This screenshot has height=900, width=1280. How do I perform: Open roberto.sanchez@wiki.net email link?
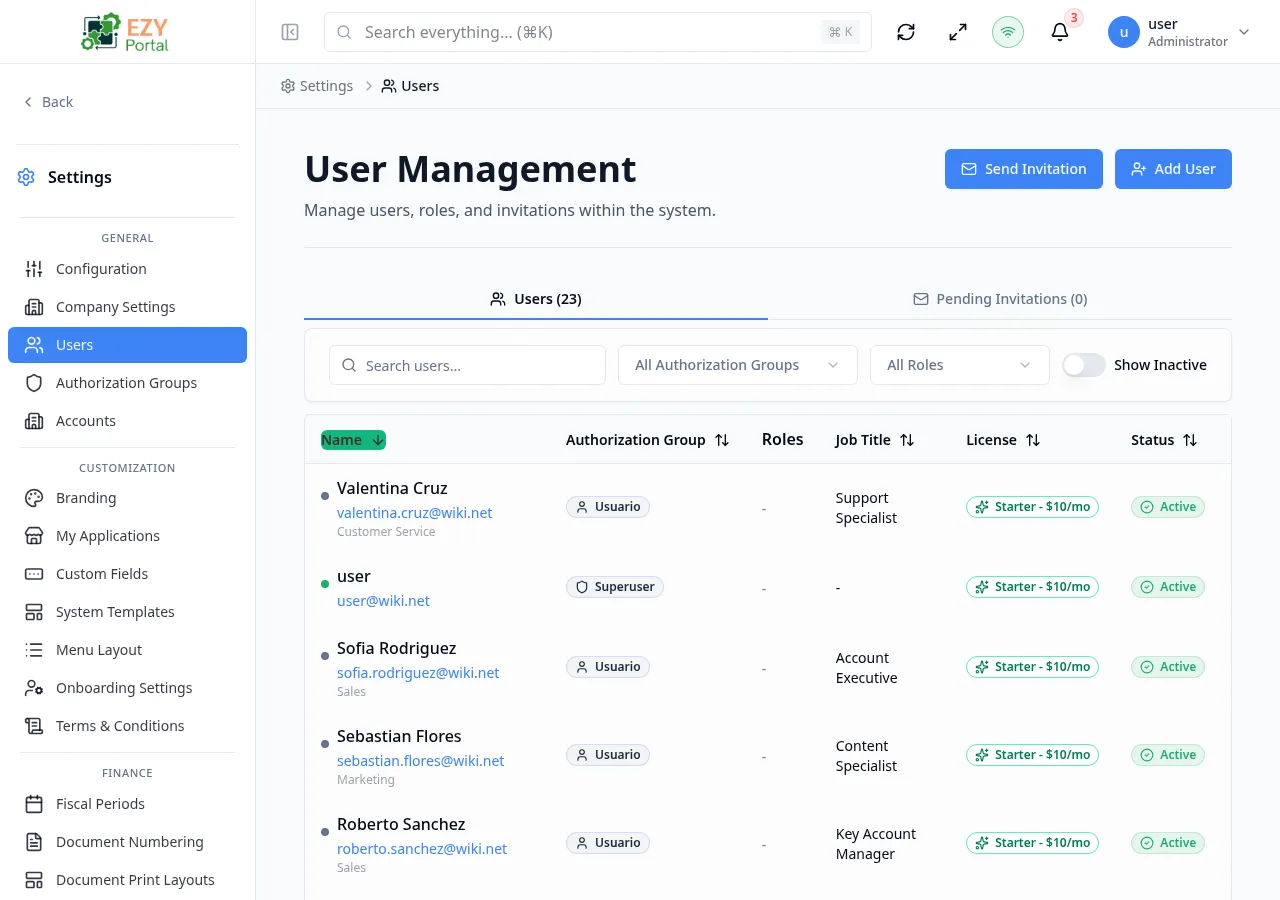[422, 849]
